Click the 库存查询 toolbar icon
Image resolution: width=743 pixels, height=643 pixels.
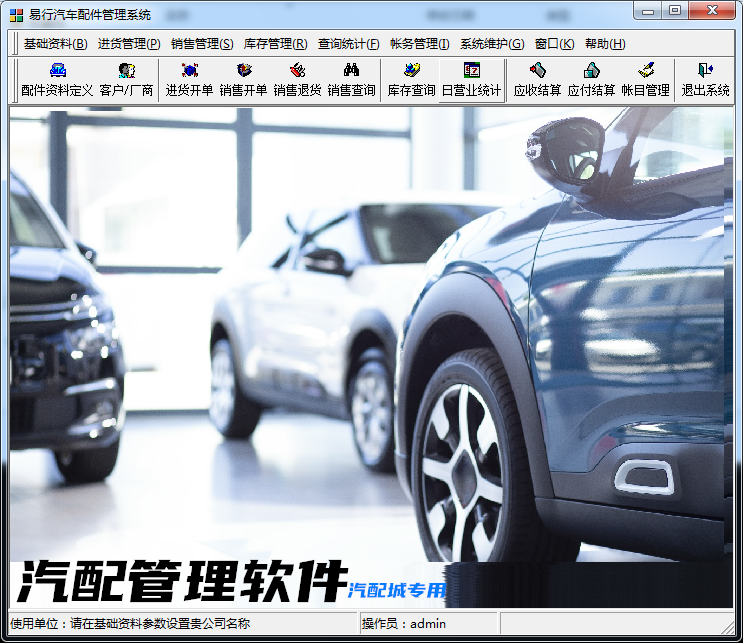(411, 80)
